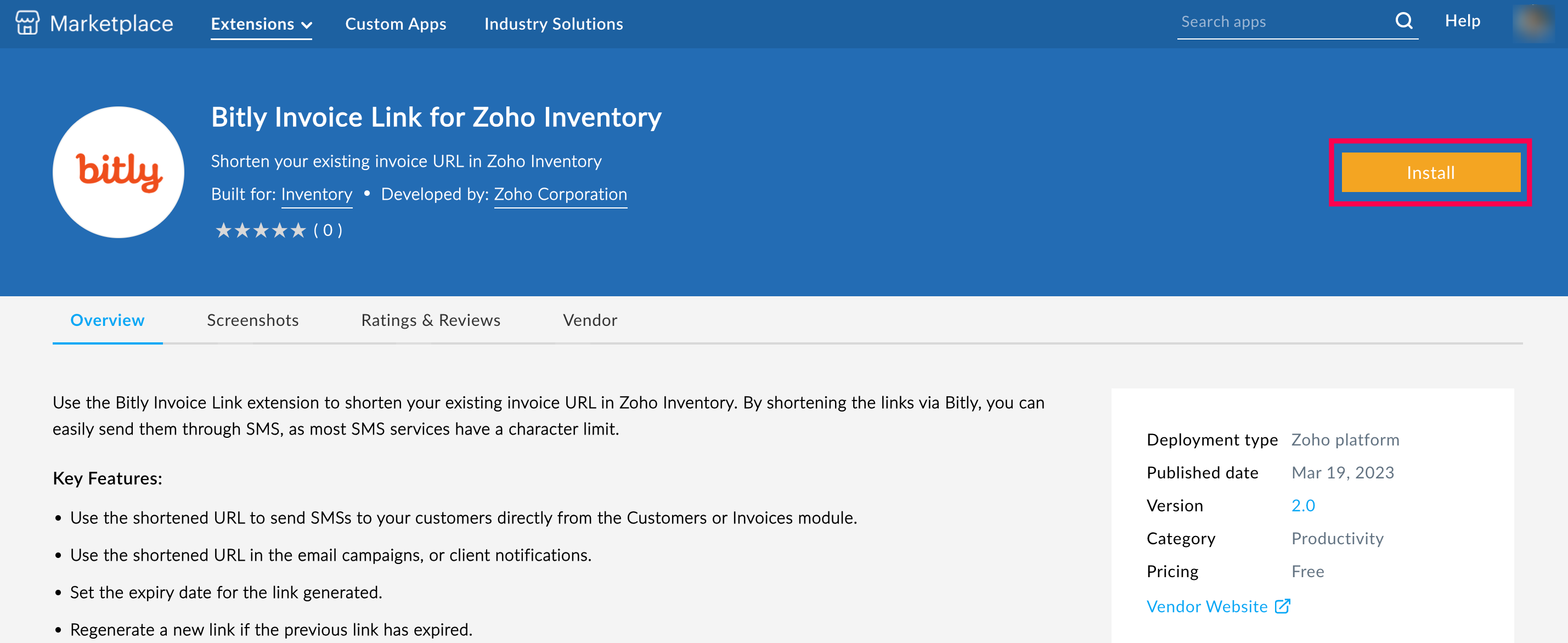Click the Bitly logo image
The height and width of the screenshot is (643, 1568).
click(x=119, y=172)
